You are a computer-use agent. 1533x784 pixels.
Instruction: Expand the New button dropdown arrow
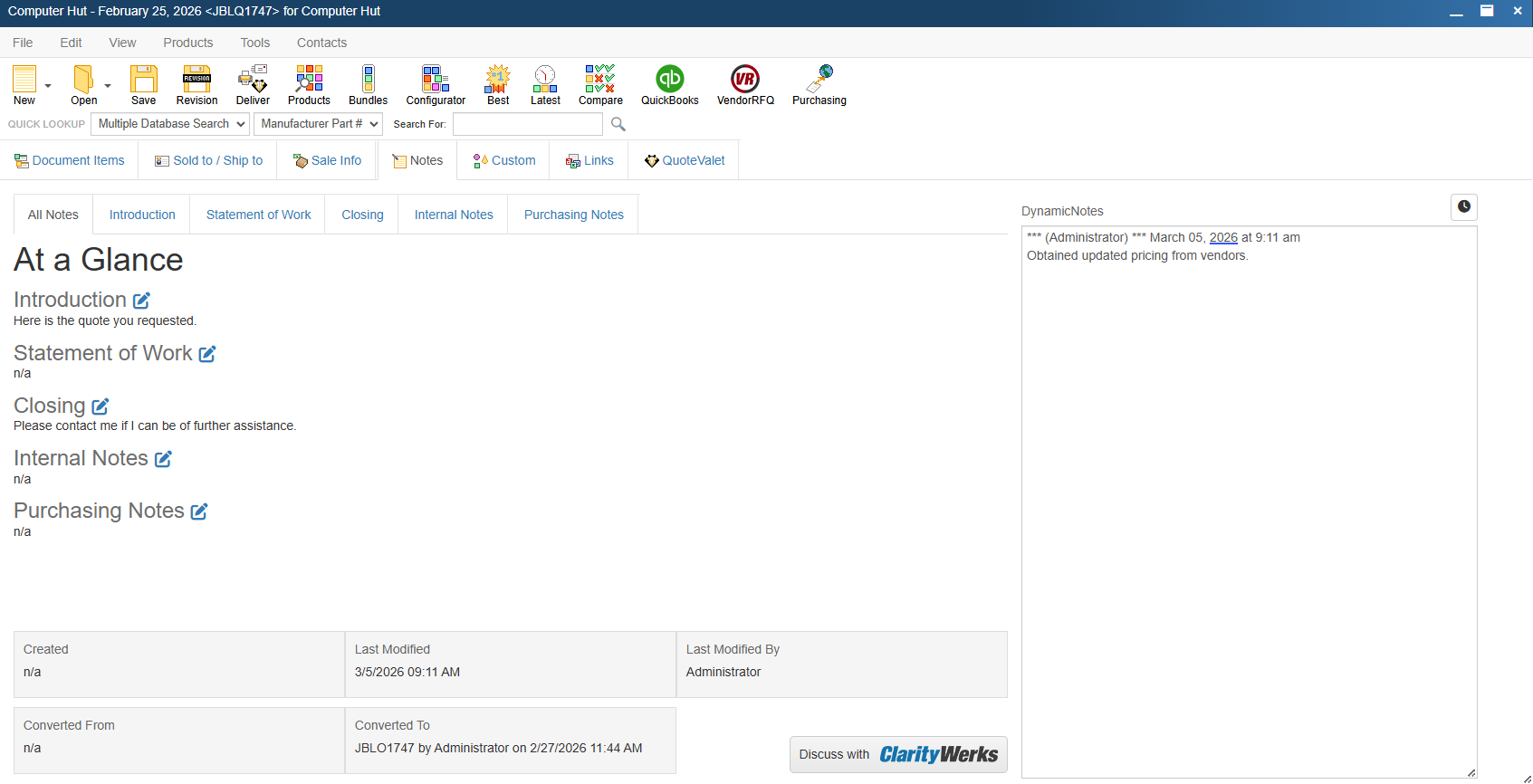(48, 86)
